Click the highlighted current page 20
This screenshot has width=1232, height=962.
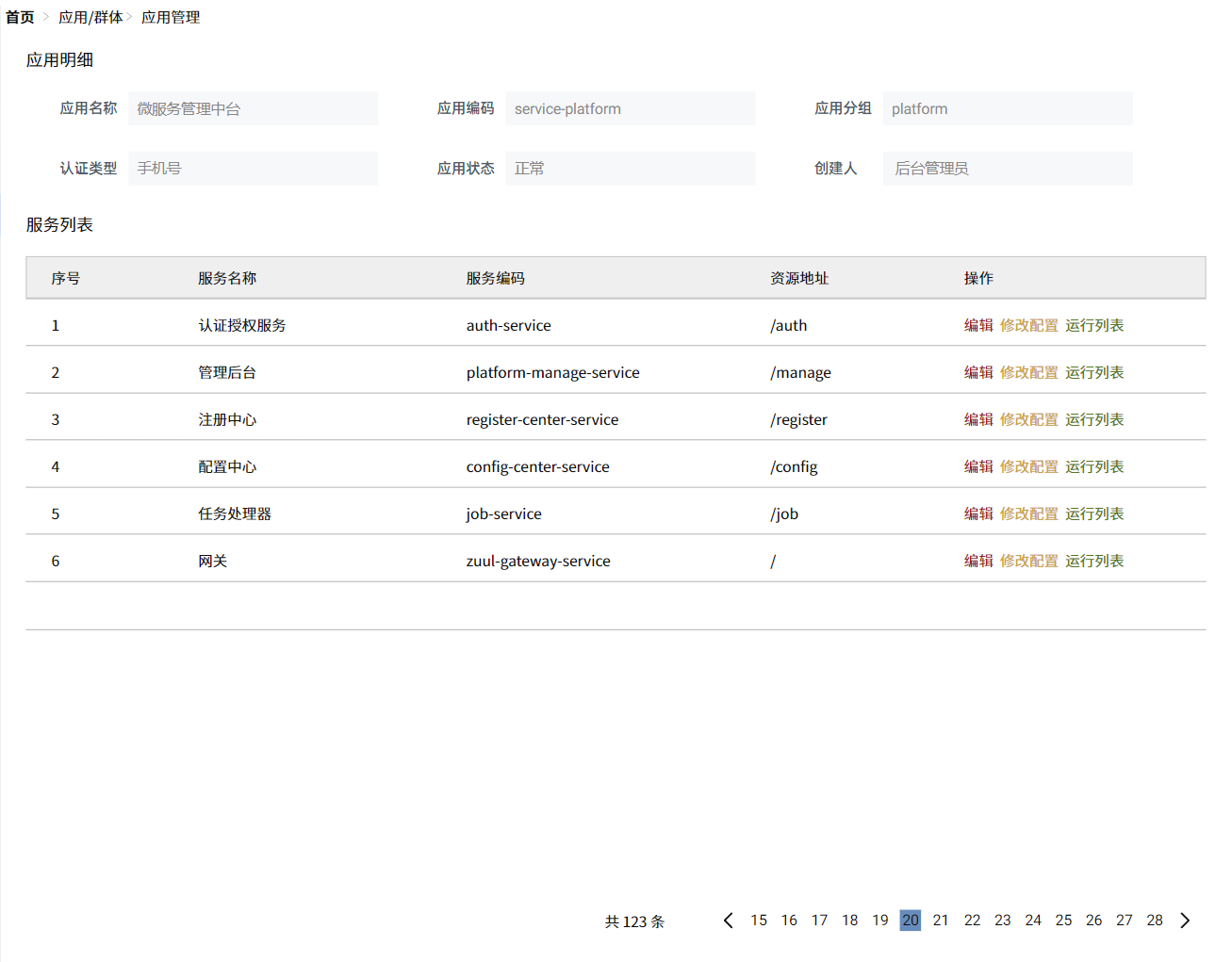pyautogui.click(x=910, y=921)
